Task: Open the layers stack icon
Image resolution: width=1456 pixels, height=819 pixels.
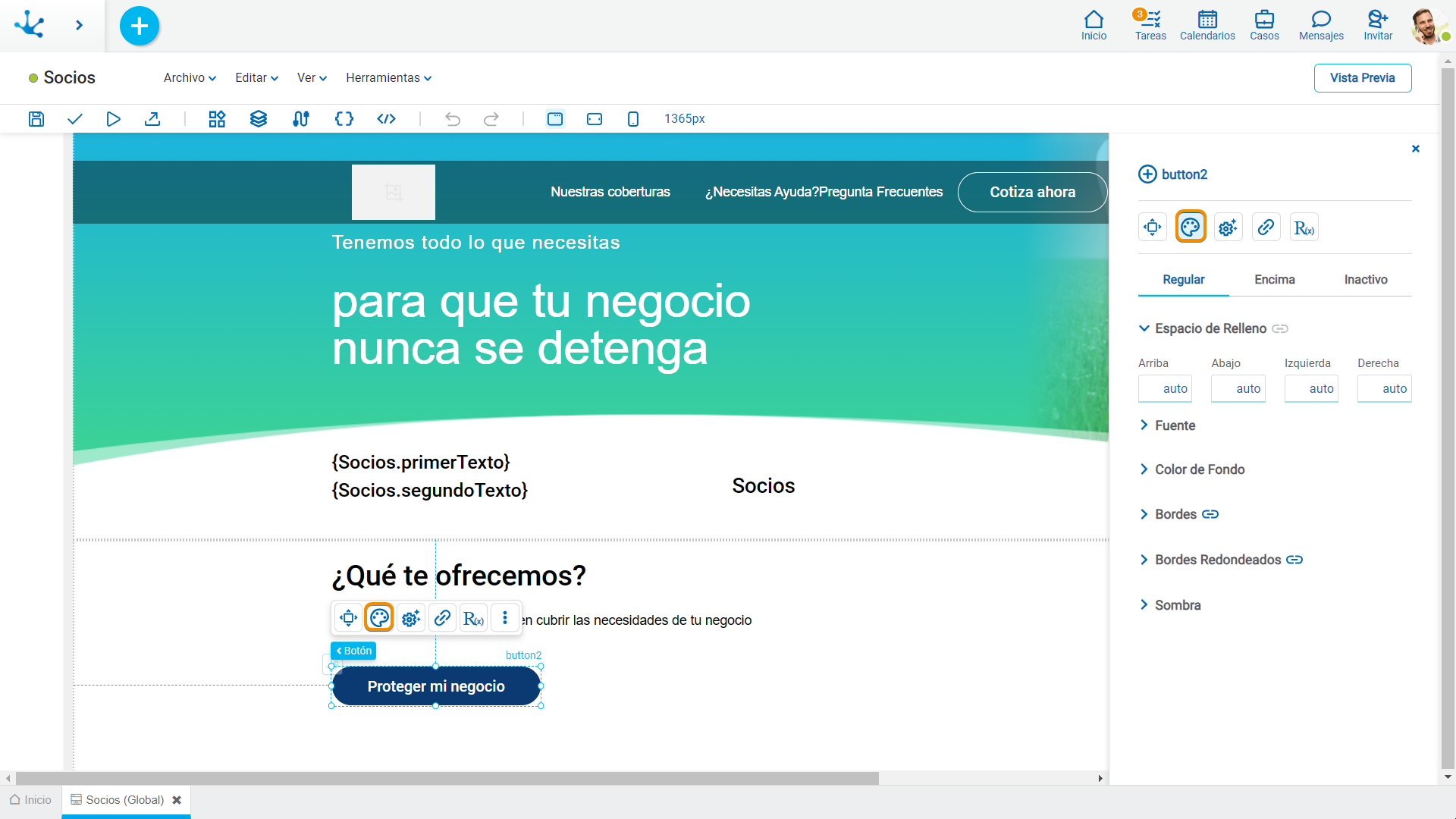Action: pos(259,119)
